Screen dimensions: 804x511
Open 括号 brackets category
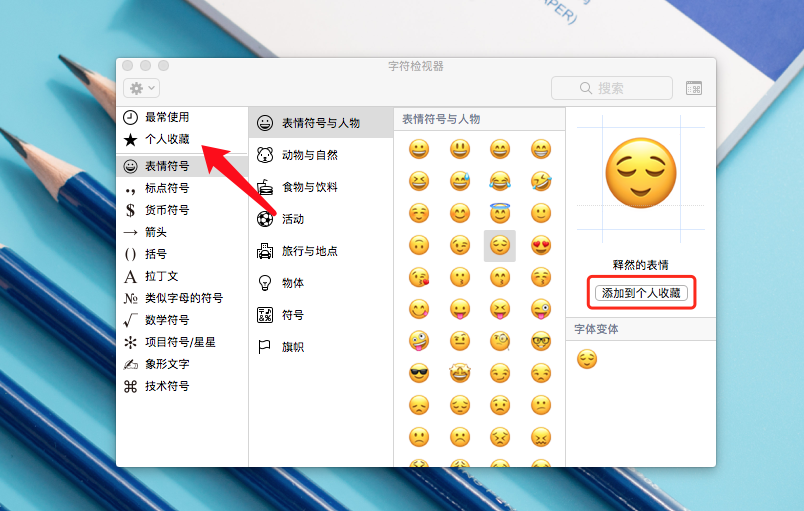tap(182, 254)
